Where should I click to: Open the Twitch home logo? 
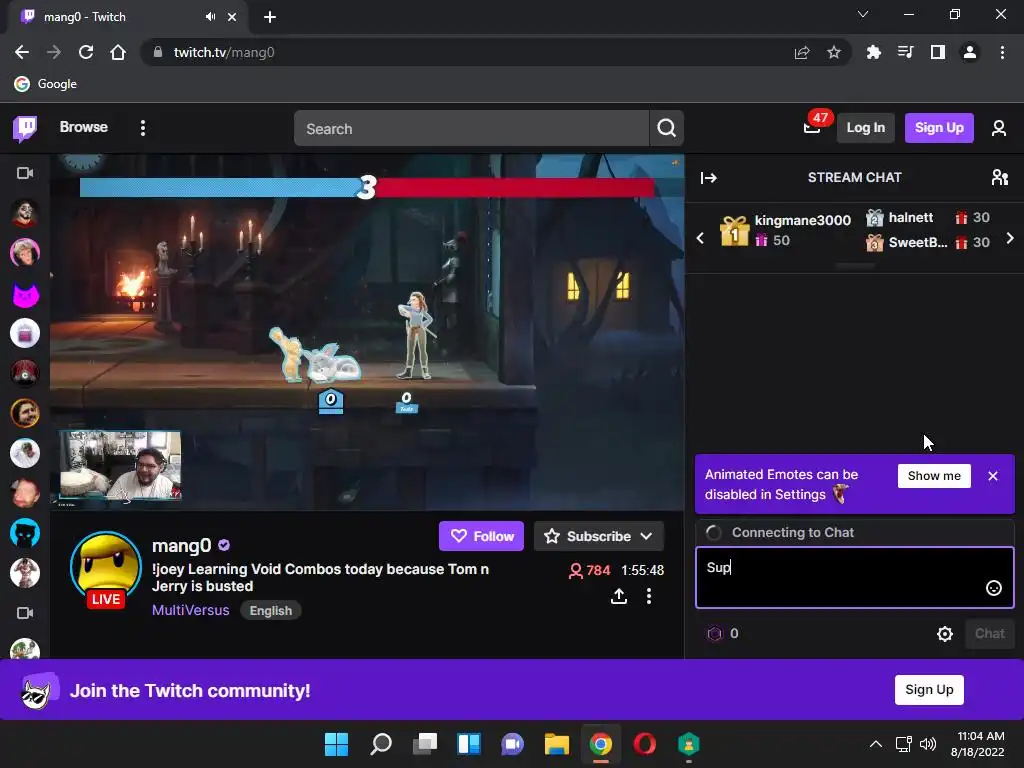point(25,128)
